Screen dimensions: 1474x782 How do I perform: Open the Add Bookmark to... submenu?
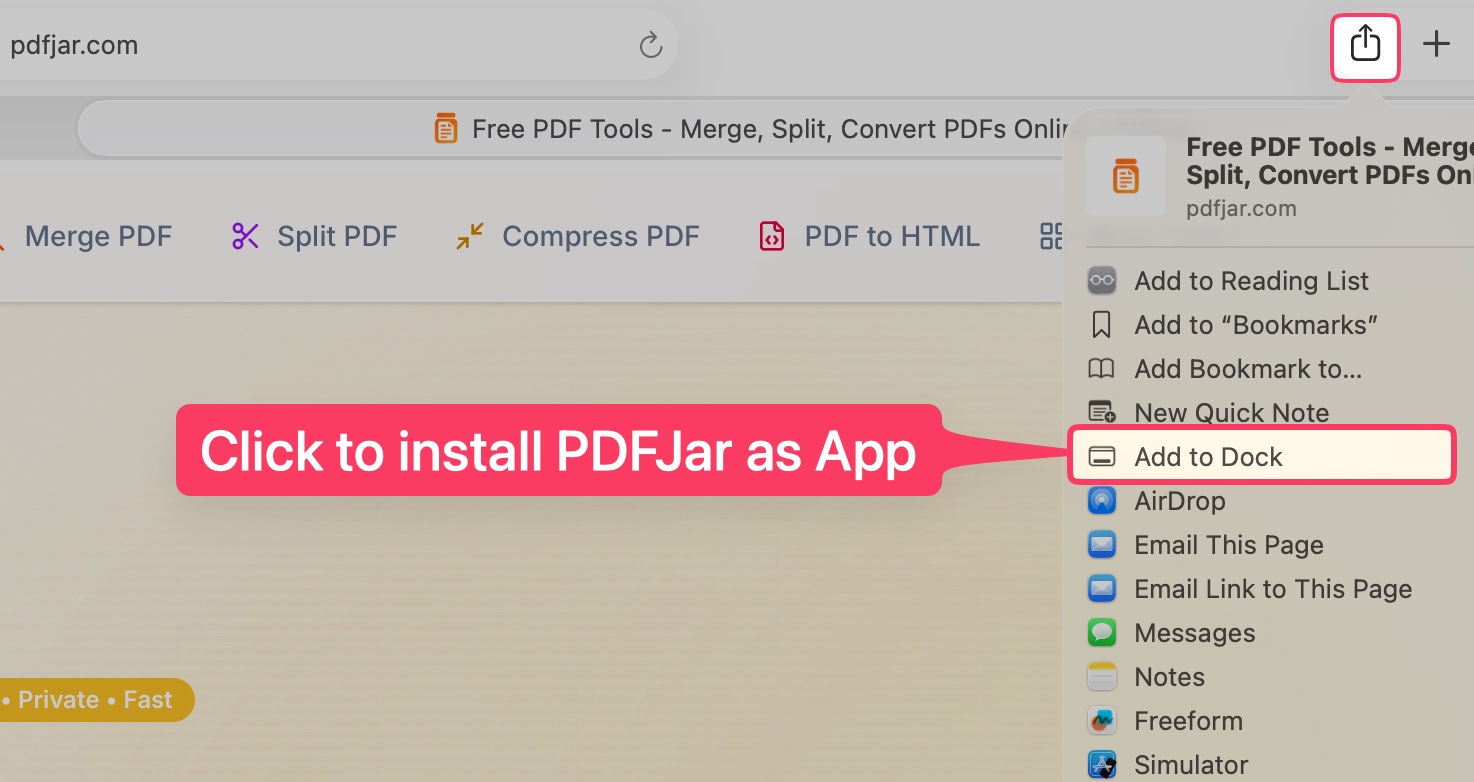click(1247, 368)
